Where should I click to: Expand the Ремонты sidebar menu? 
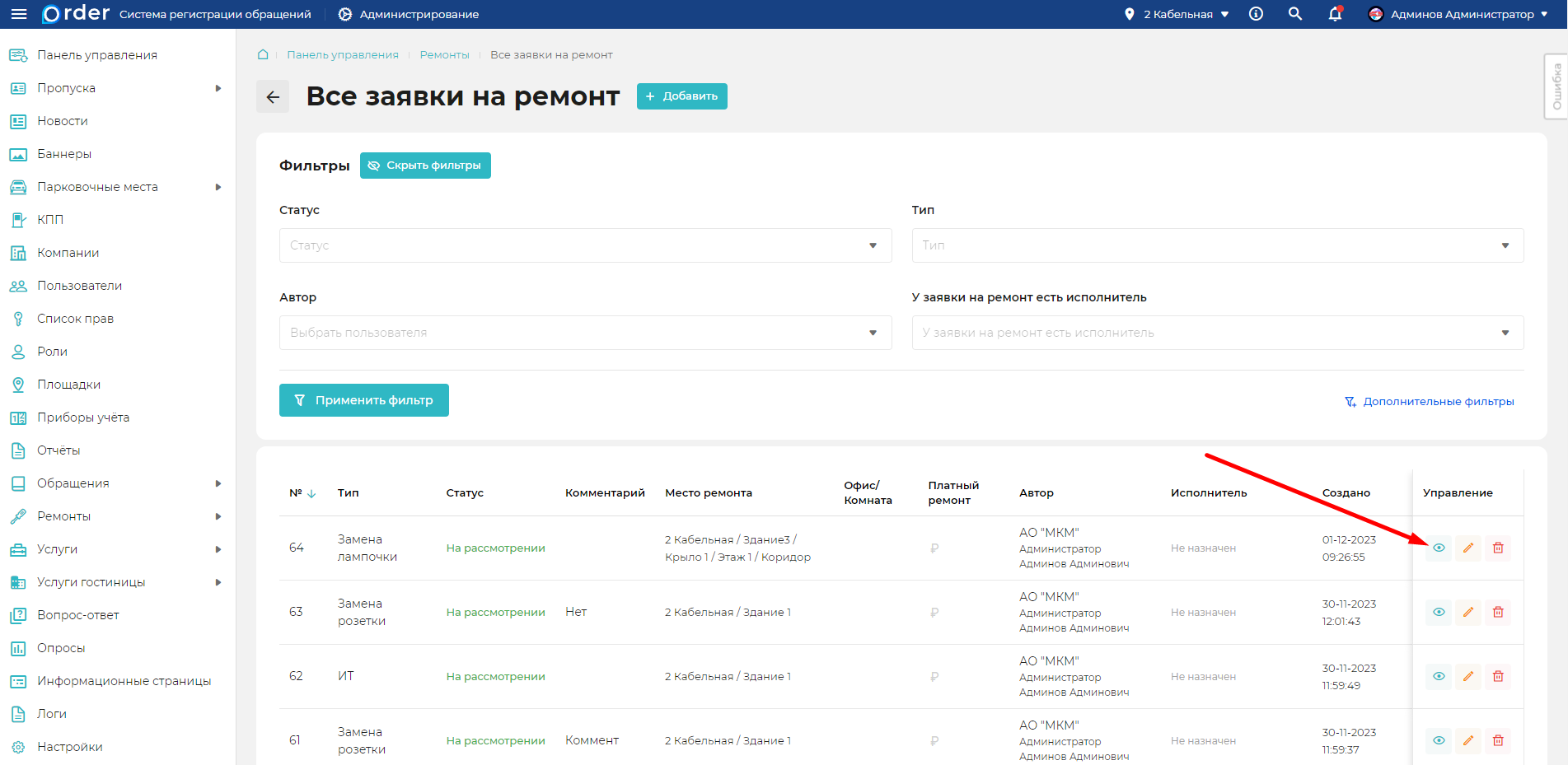pyautogui.click(x=115, y=516)
